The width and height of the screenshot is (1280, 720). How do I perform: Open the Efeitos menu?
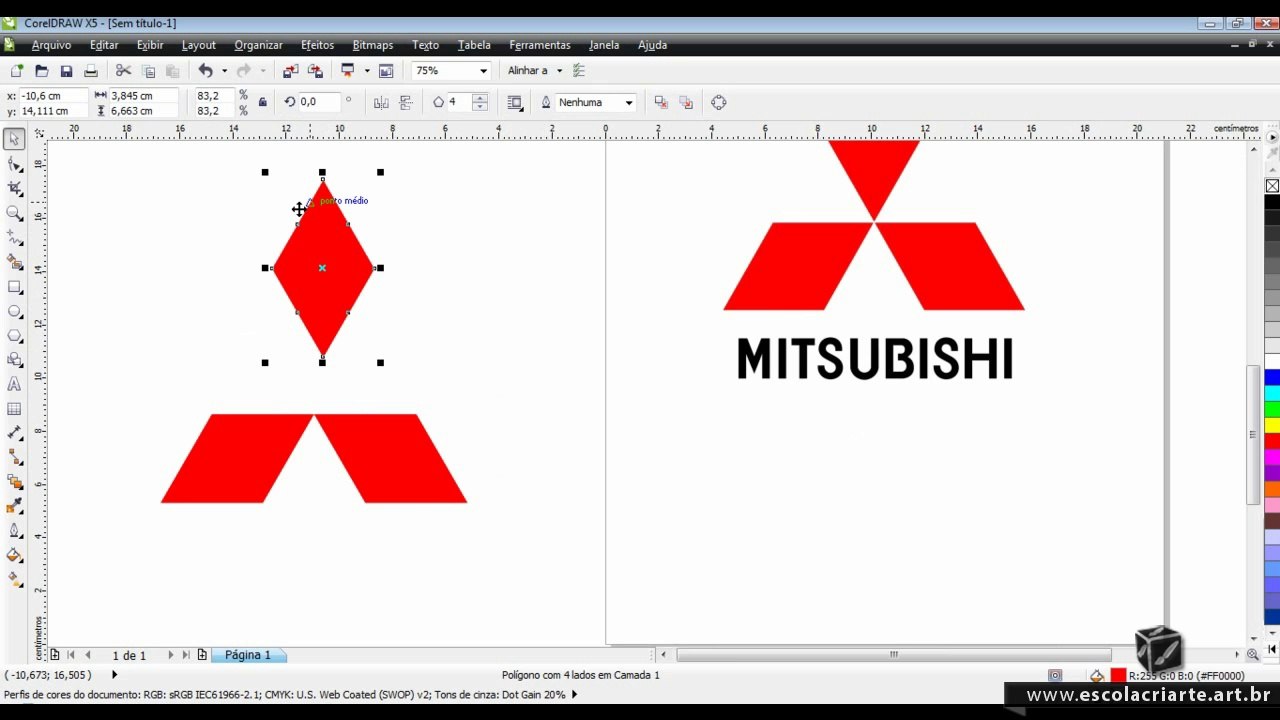[x=317, y=45]
